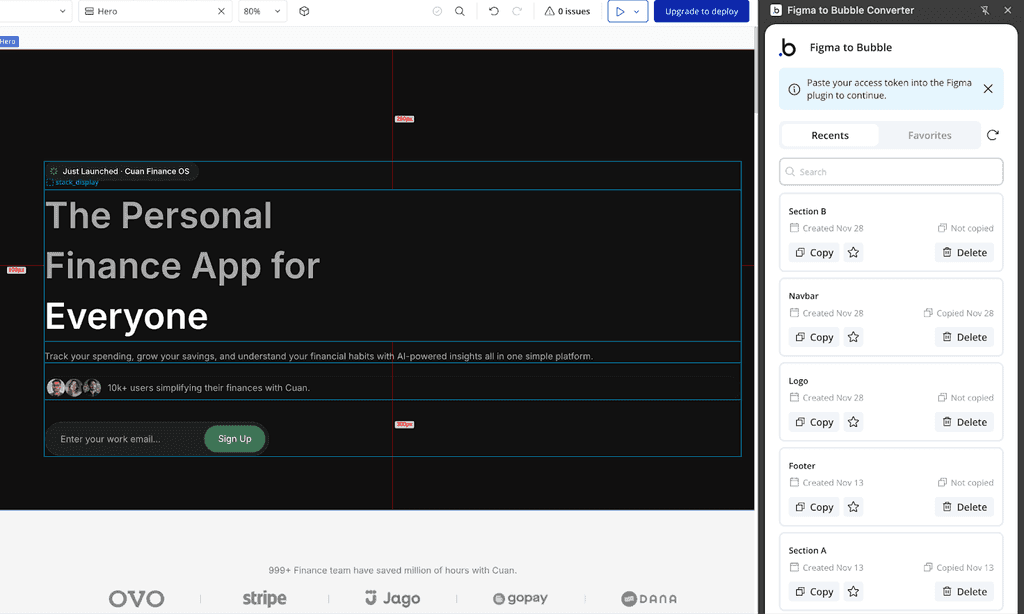Favorite the Footer item star
The height and width of the screenshot is (614, 1024).
click(853, 507)
